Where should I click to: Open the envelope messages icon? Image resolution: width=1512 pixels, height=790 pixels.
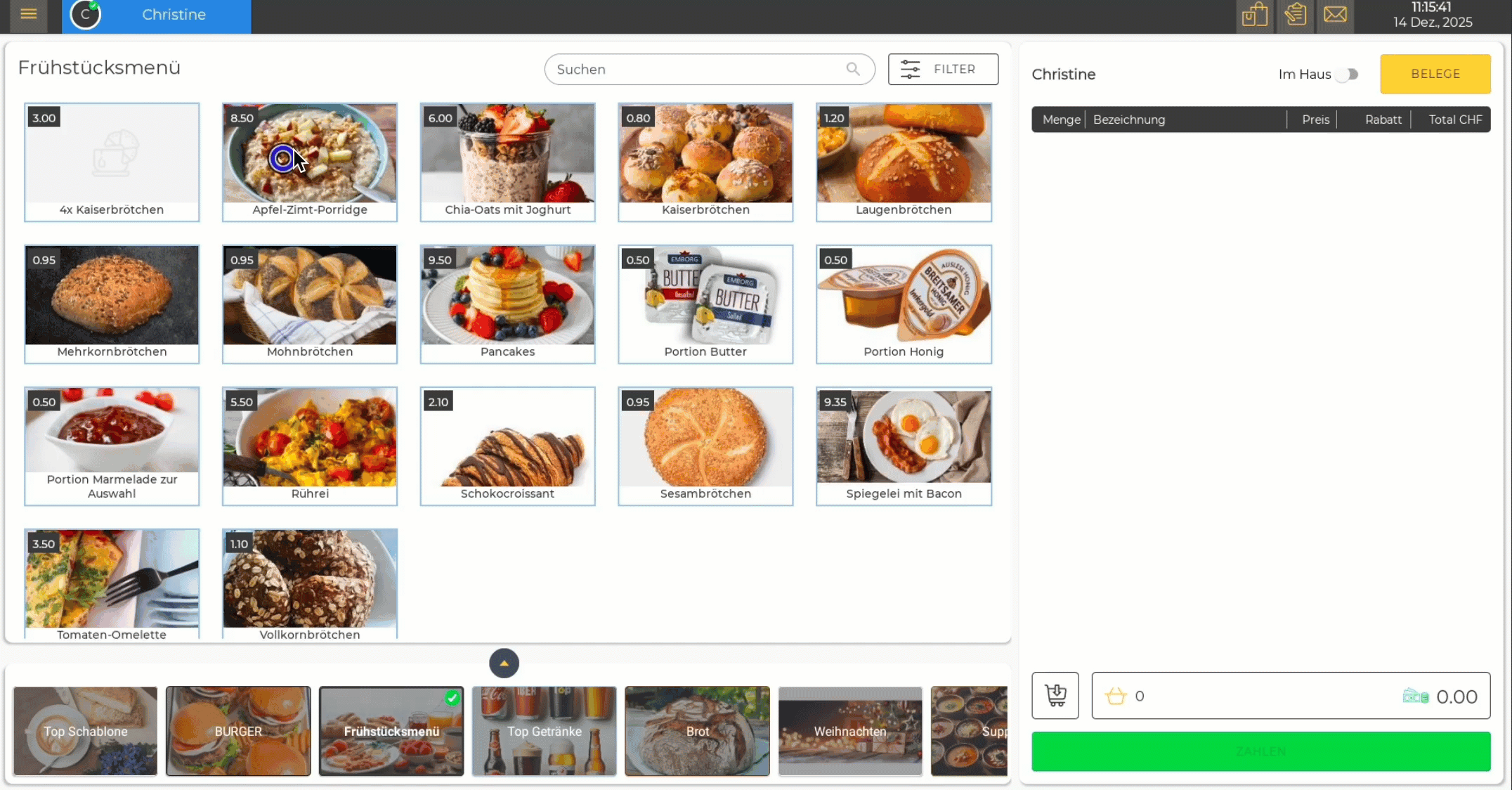pyautogui.click(x=1335, y=15)
